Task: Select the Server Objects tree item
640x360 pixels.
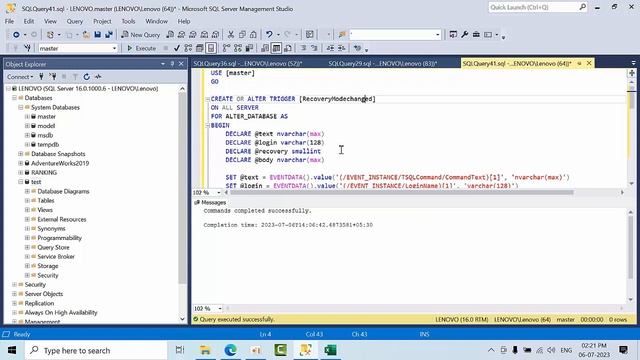Action: click(44, 294)
